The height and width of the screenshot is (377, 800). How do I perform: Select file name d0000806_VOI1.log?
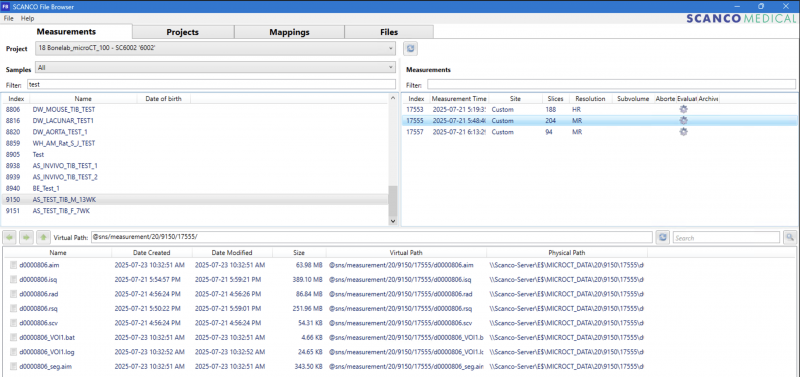pos(47,352)
